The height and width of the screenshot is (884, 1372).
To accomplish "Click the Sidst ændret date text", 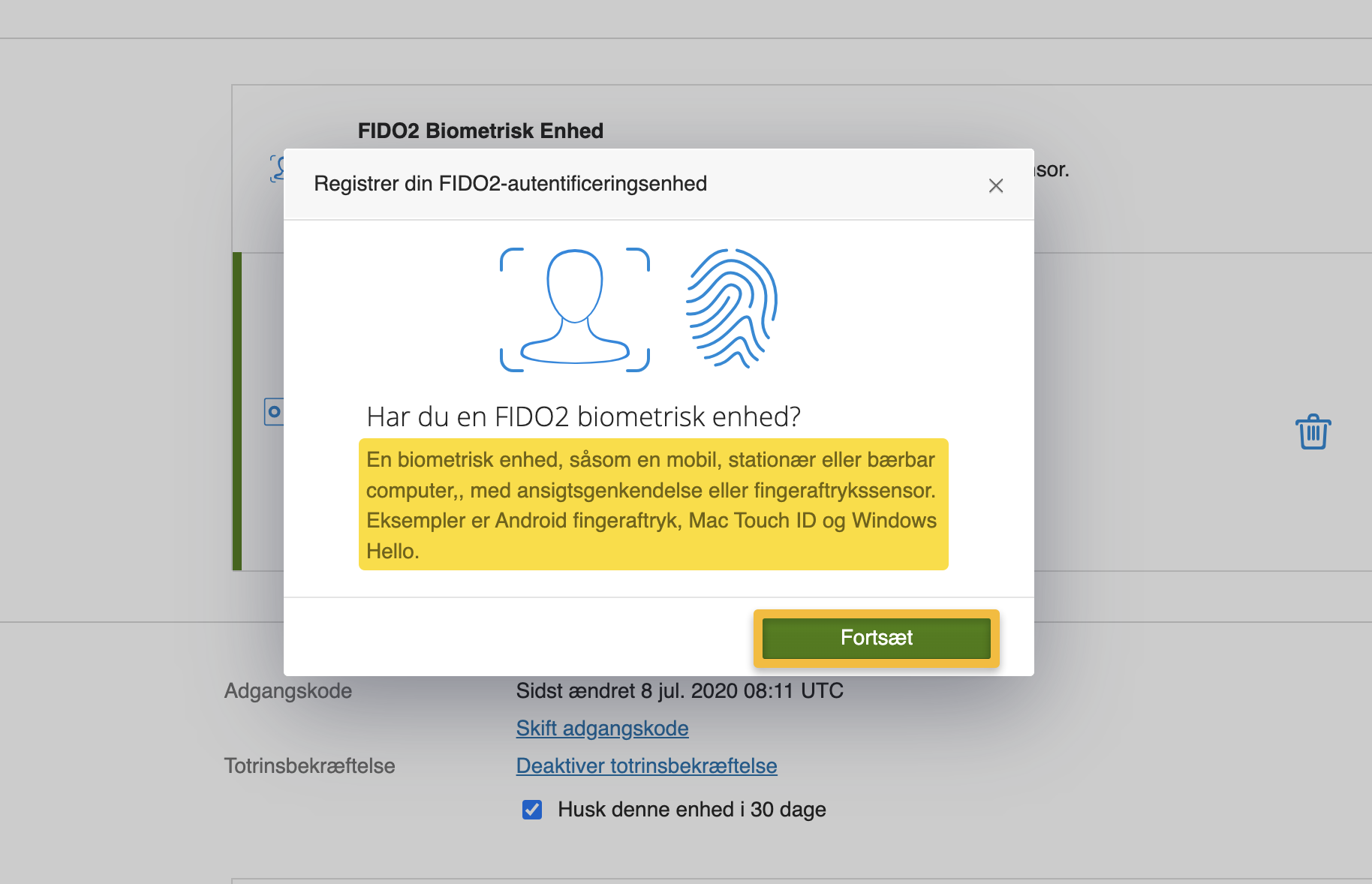I will tap(678, 690).
